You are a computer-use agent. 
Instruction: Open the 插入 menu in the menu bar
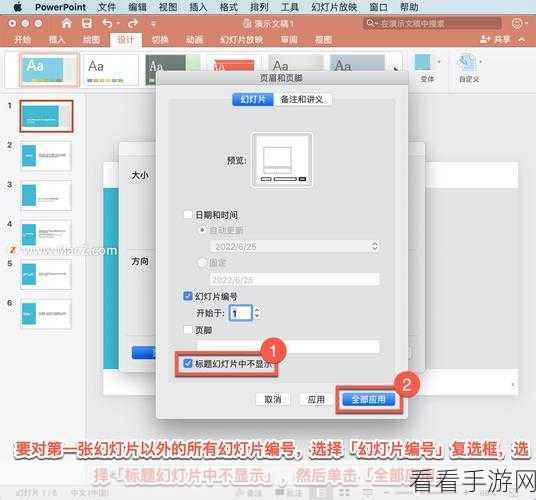[x=198, y=7]
